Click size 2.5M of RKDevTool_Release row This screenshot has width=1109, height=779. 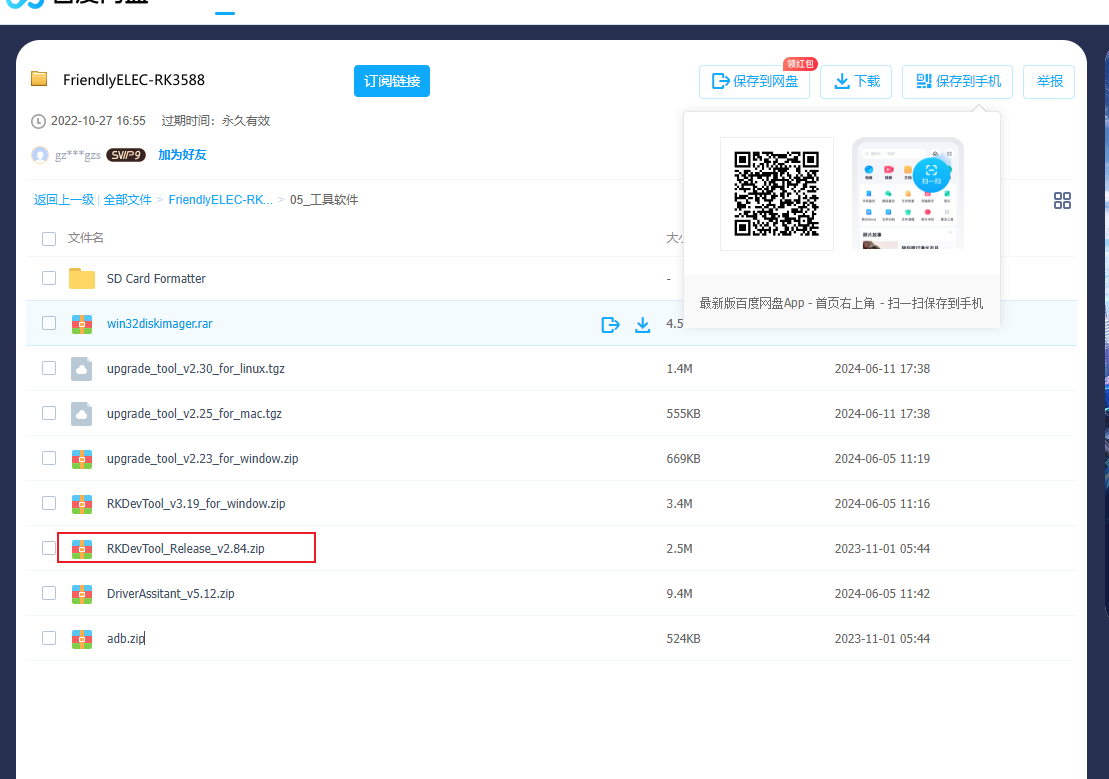pos(679,548)
